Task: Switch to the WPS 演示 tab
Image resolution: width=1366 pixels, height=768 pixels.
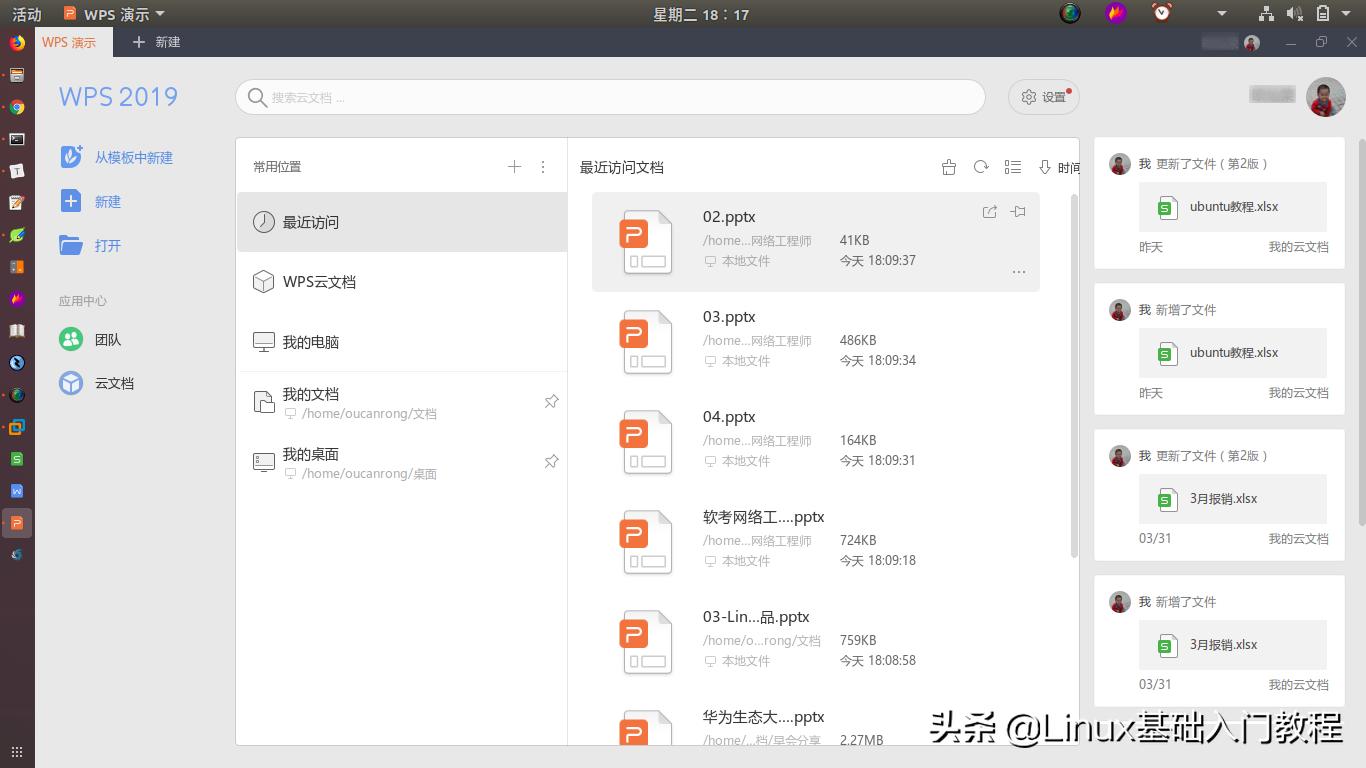Action: (71, 42)
